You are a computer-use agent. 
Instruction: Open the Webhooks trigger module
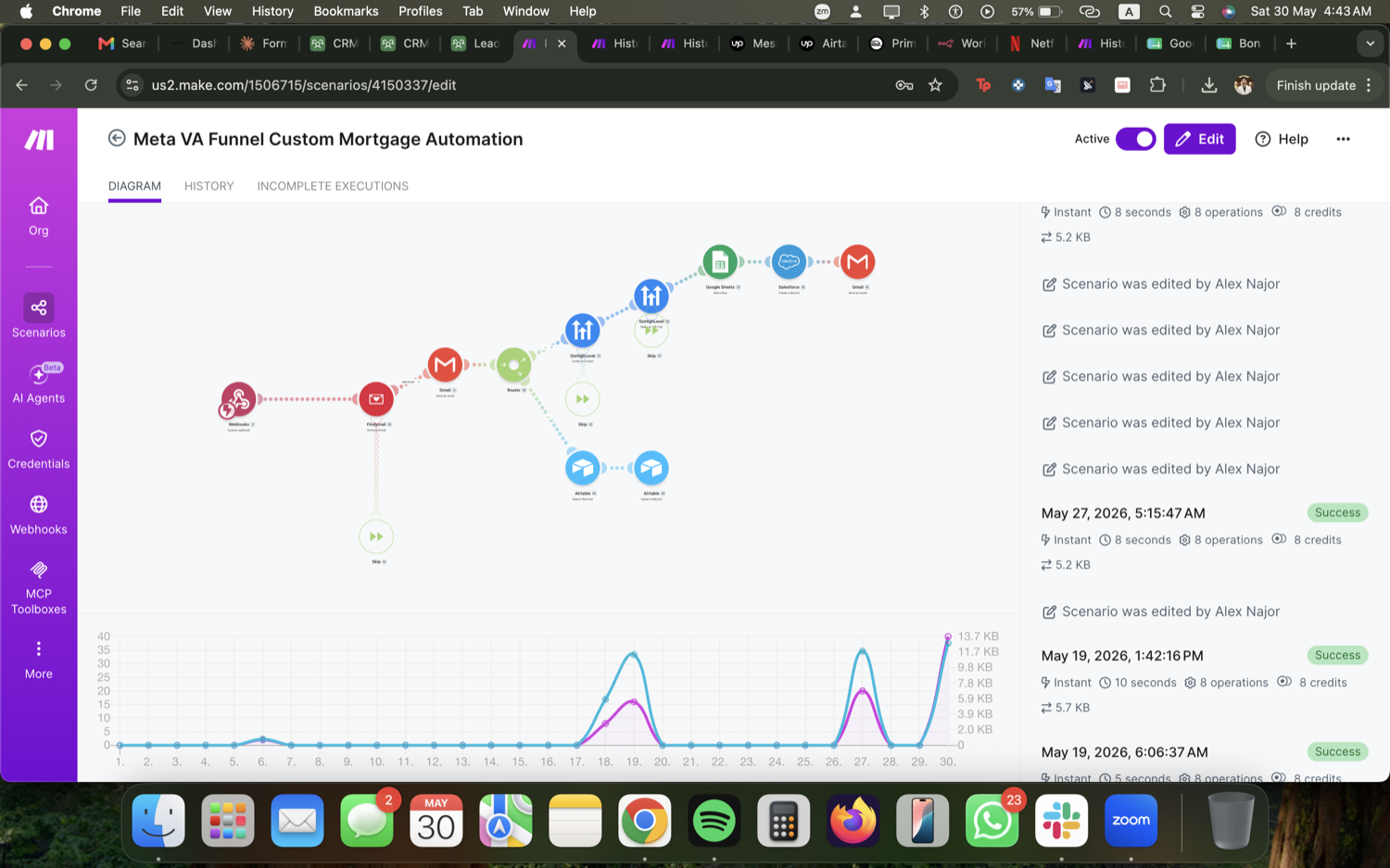tap(238, 399)
